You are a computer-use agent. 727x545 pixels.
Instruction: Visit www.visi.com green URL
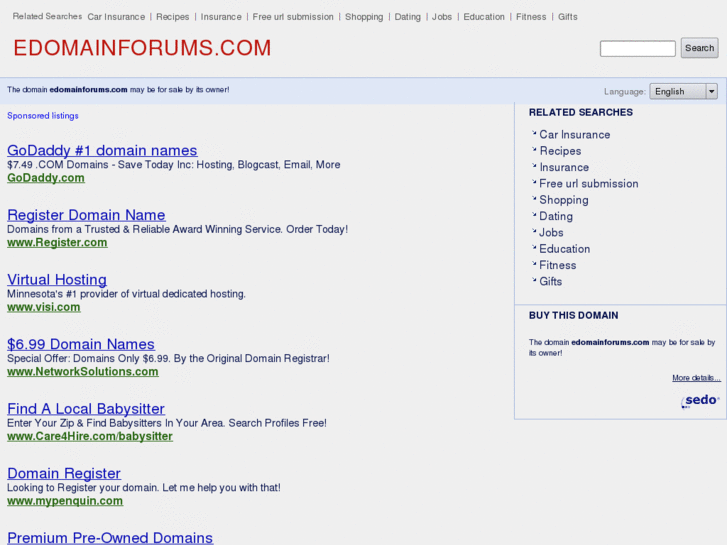tap(44, 307)
